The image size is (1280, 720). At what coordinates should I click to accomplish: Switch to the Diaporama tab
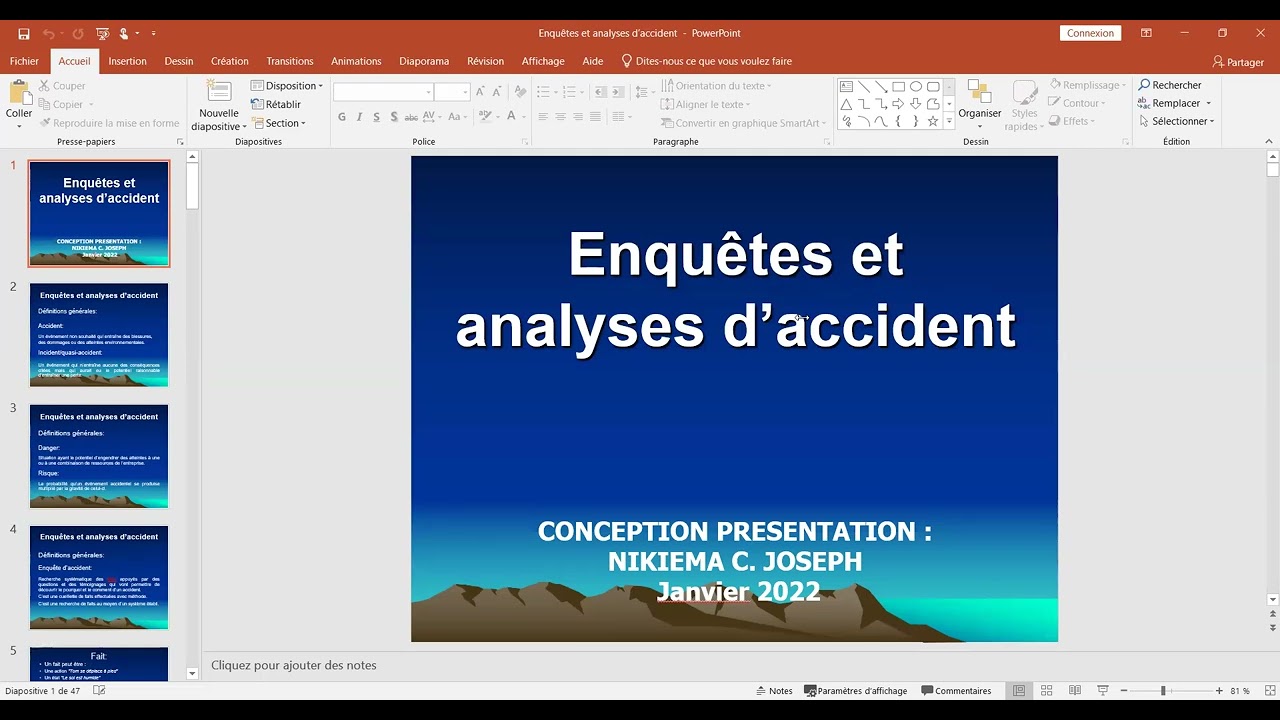(424, 61)
